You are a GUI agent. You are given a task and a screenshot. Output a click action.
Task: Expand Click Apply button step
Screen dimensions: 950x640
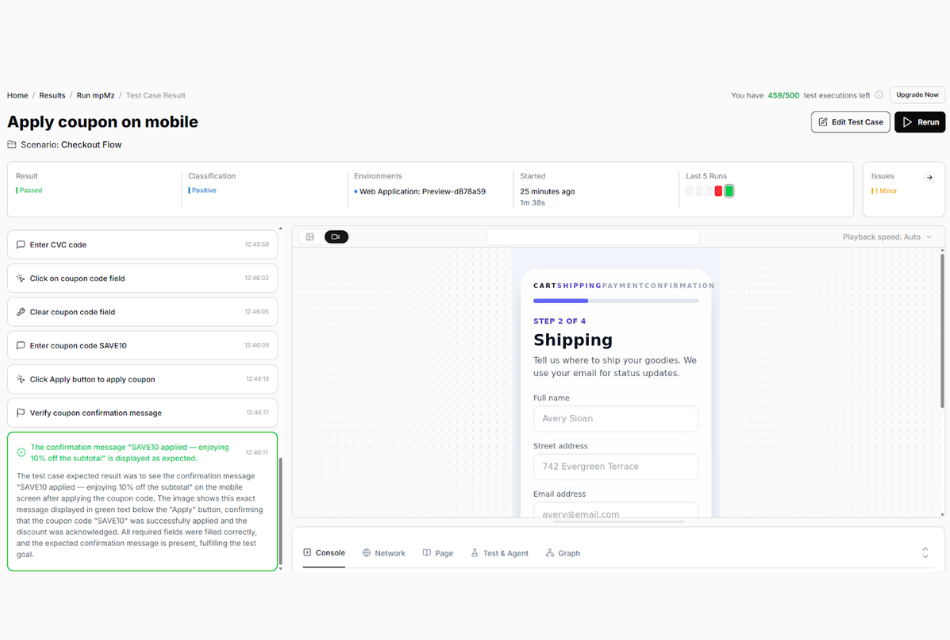pyautogui.click(x=142, y=379)
